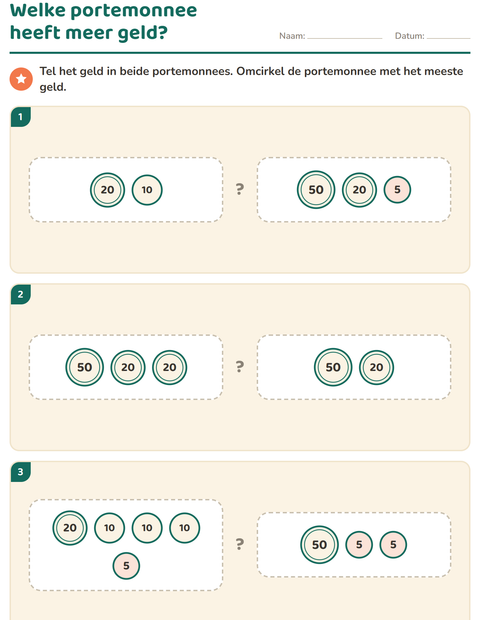Select the 20 coin in exercise 3's left wallet
This screenshot has width=480, height=620.
tap(70, 528)
